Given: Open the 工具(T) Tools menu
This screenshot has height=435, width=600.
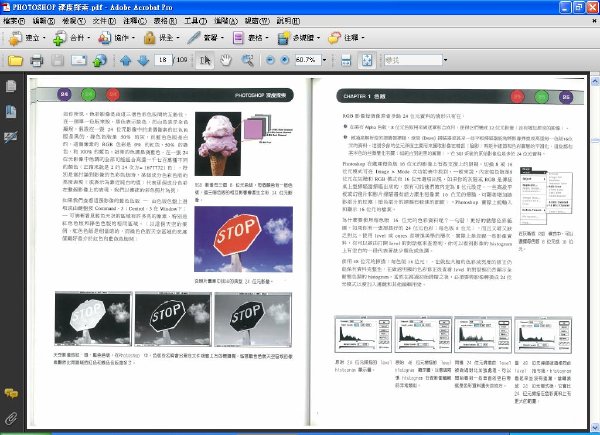Looking at the screenshot, I should coord(196,21).
